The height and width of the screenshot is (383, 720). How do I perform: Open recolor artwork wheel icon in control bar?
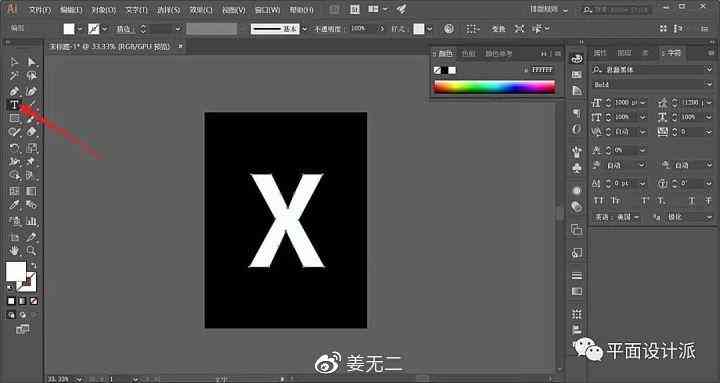tap(449, 29)
